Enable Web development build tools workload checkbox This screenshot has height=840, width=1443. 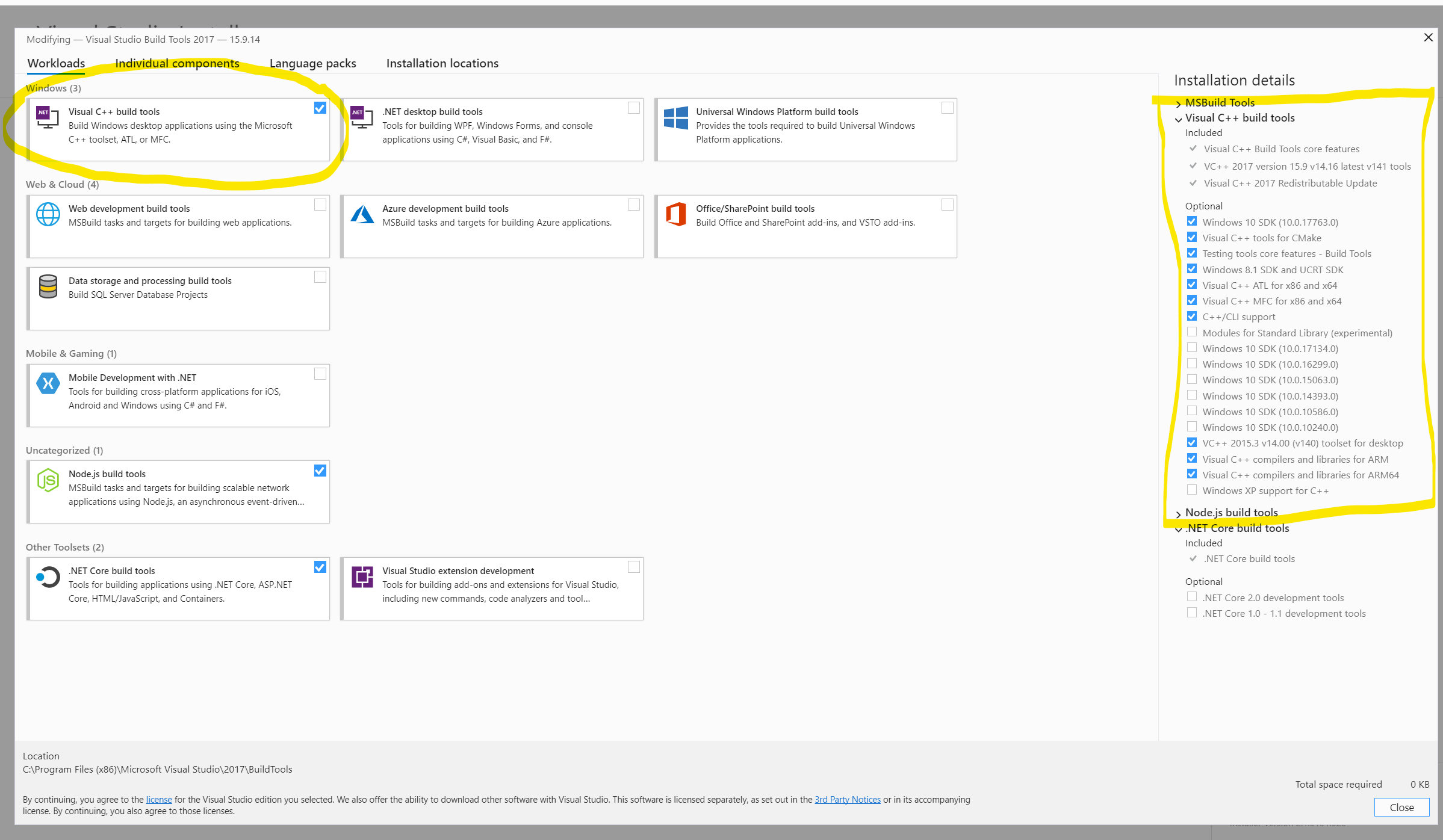320,205
